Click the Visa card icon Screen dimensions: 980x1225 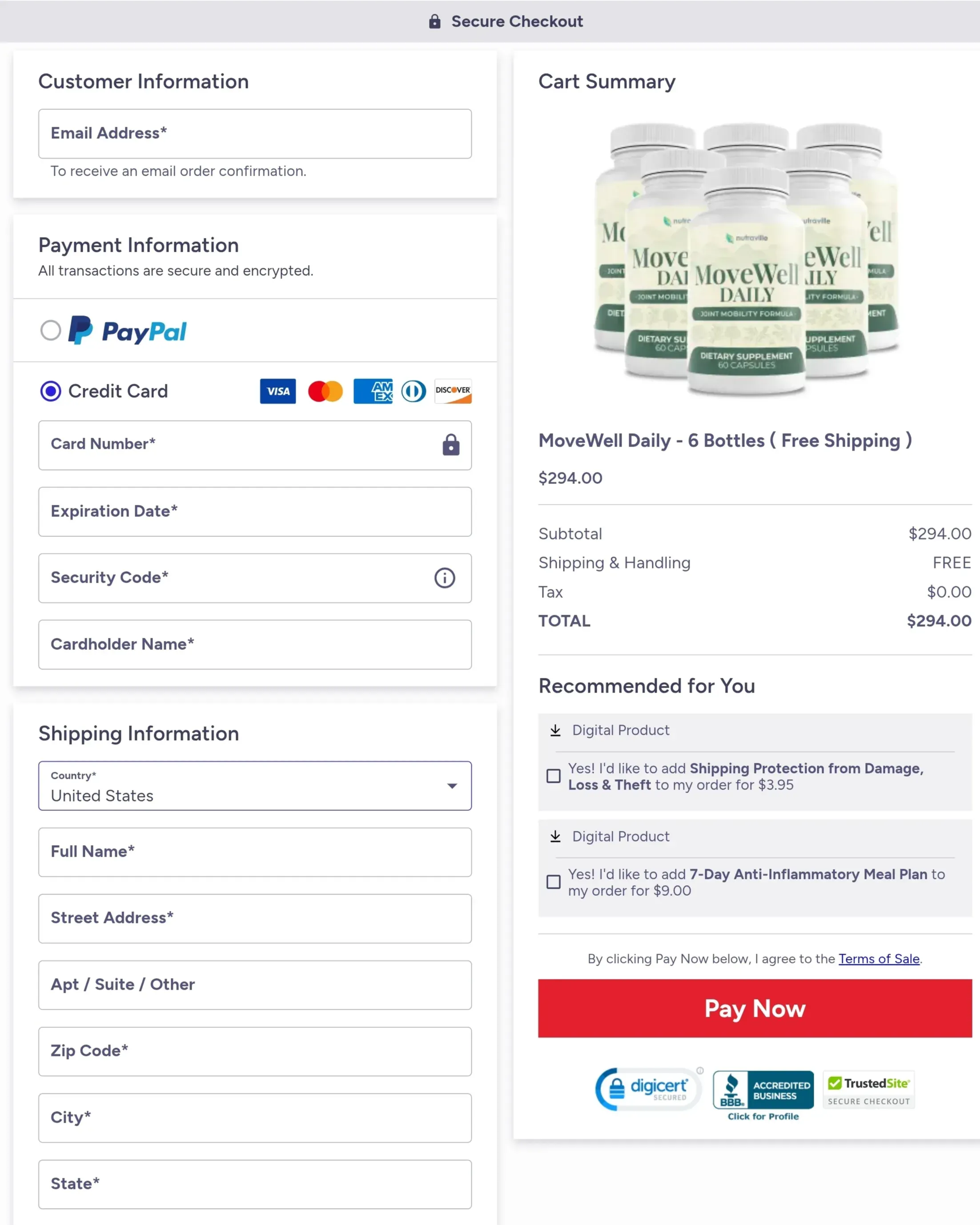(277, 391)
